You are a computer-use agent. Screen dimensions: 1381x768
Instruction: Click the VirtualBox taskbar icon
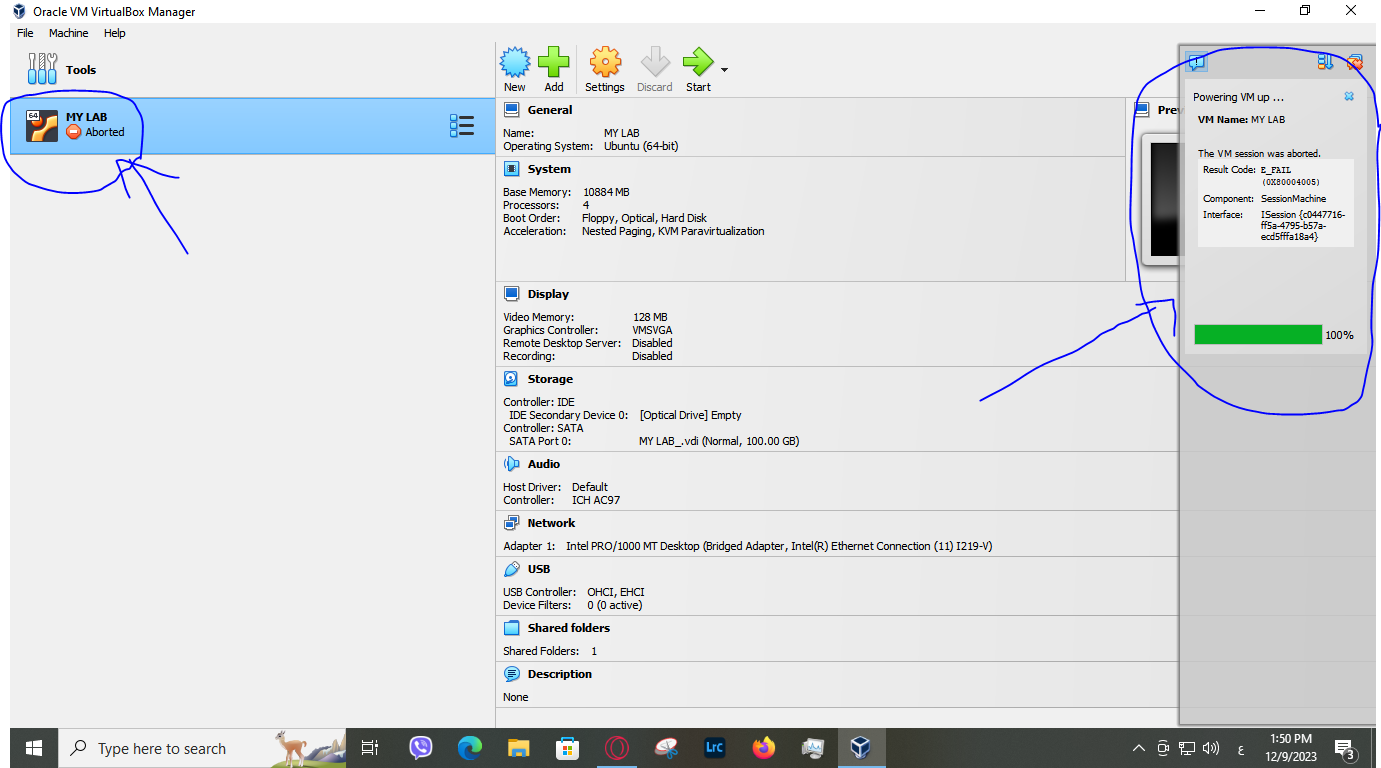pos(860,748)
